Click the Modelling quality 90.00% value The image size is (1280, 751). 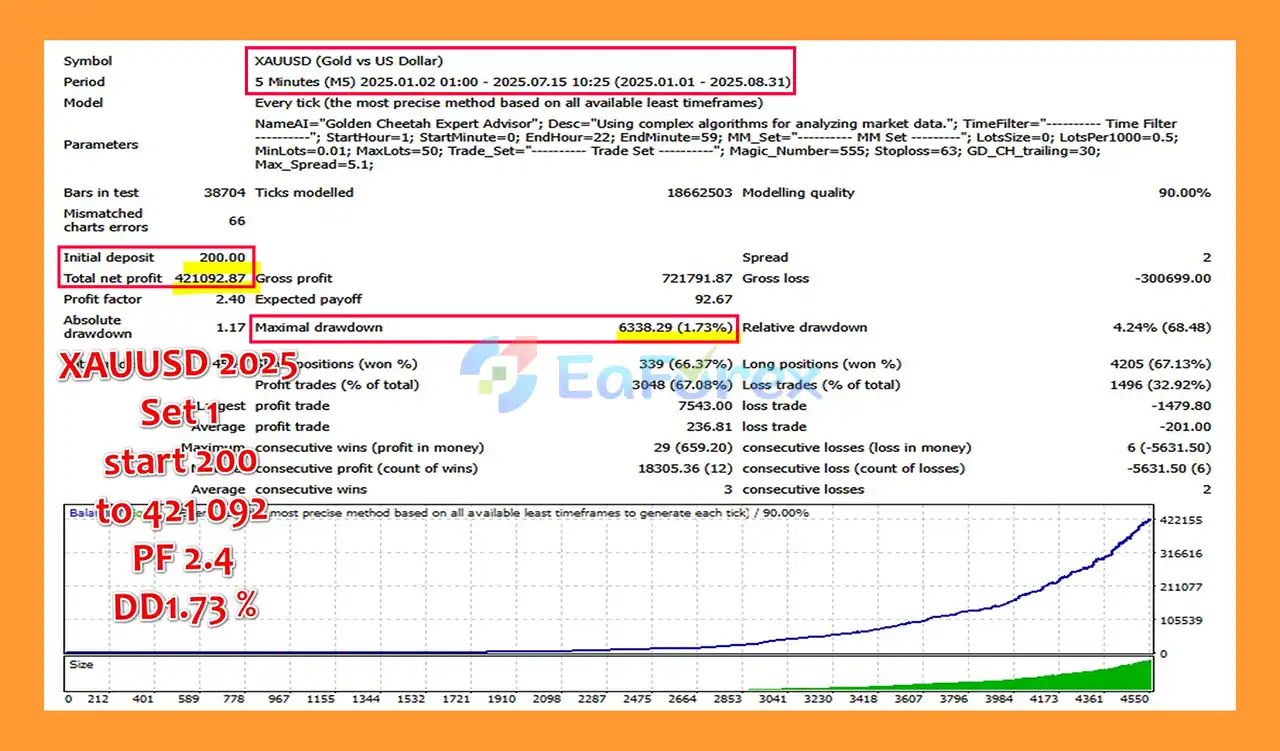(1184, 193)
